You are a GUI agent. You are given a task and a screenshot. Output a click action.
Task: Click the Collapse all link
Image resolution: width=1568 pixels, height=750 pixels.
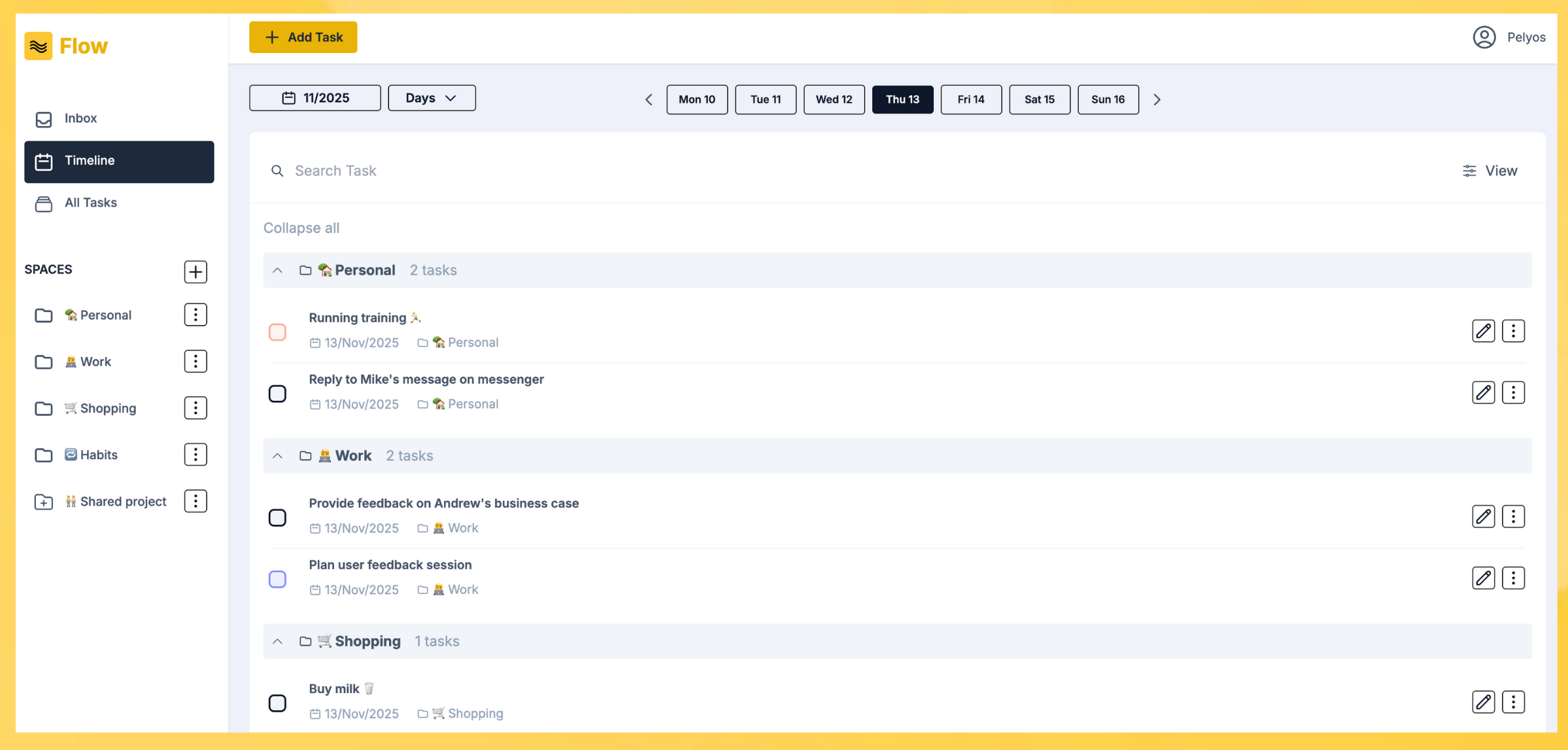click(x=301, y=228)
